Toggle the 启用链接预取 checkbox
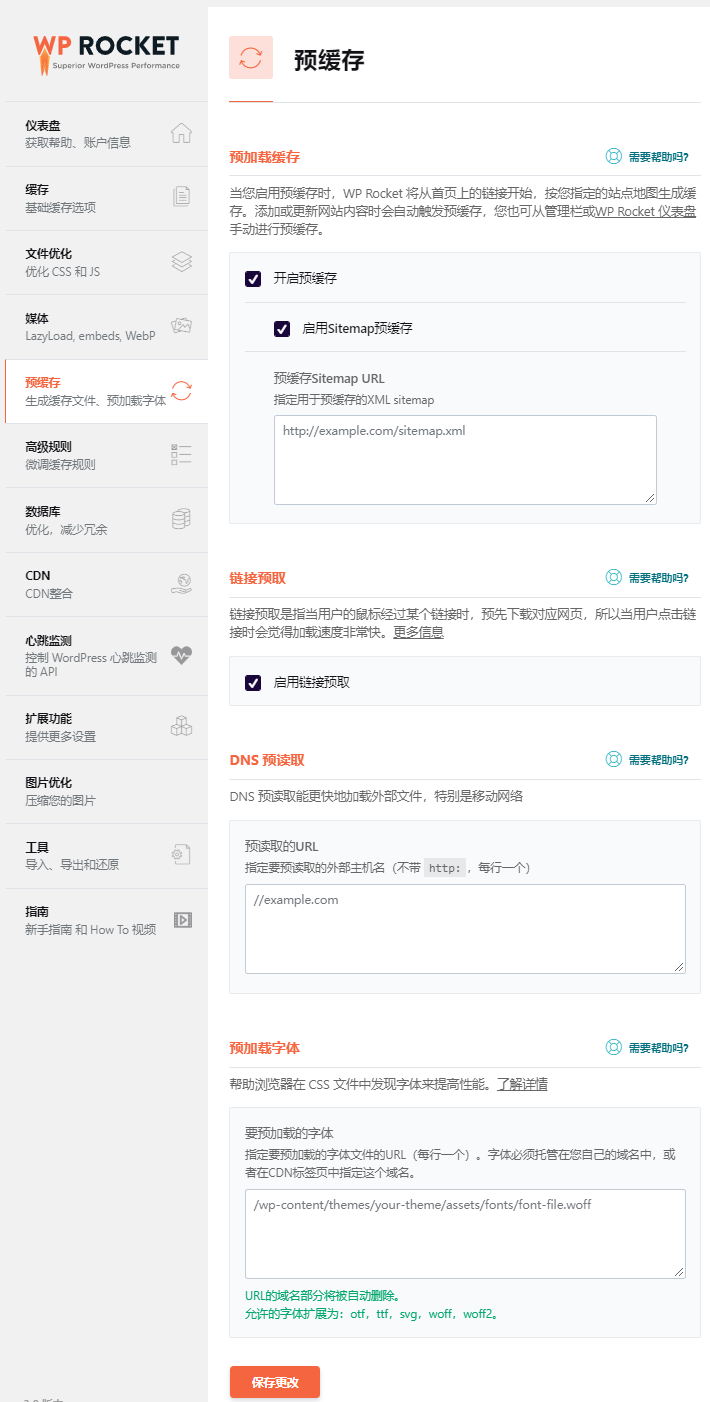The image size is (710, 1402). (x=253, y=683)
